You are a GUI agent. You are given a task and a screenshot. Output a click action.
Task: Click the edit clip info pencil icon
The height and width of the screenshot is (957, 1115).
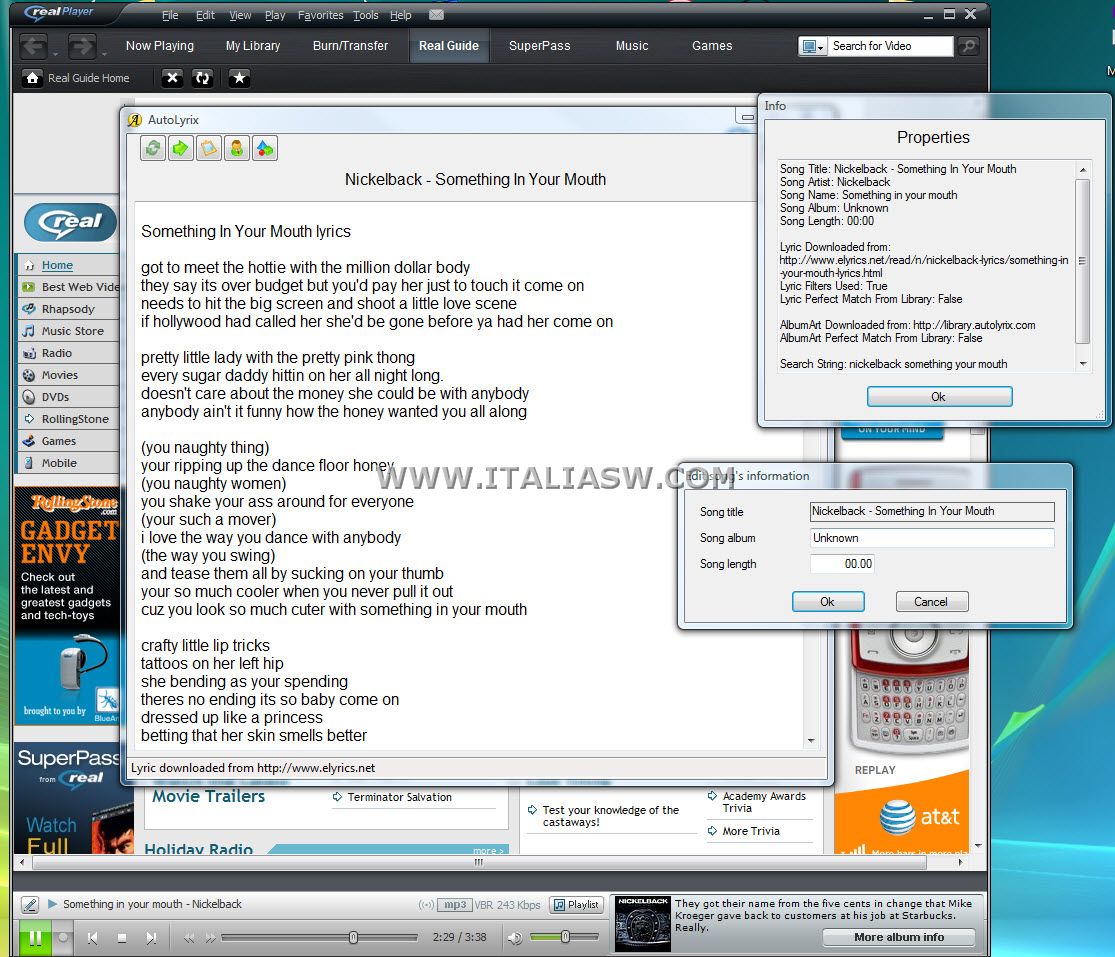[30, 904]
